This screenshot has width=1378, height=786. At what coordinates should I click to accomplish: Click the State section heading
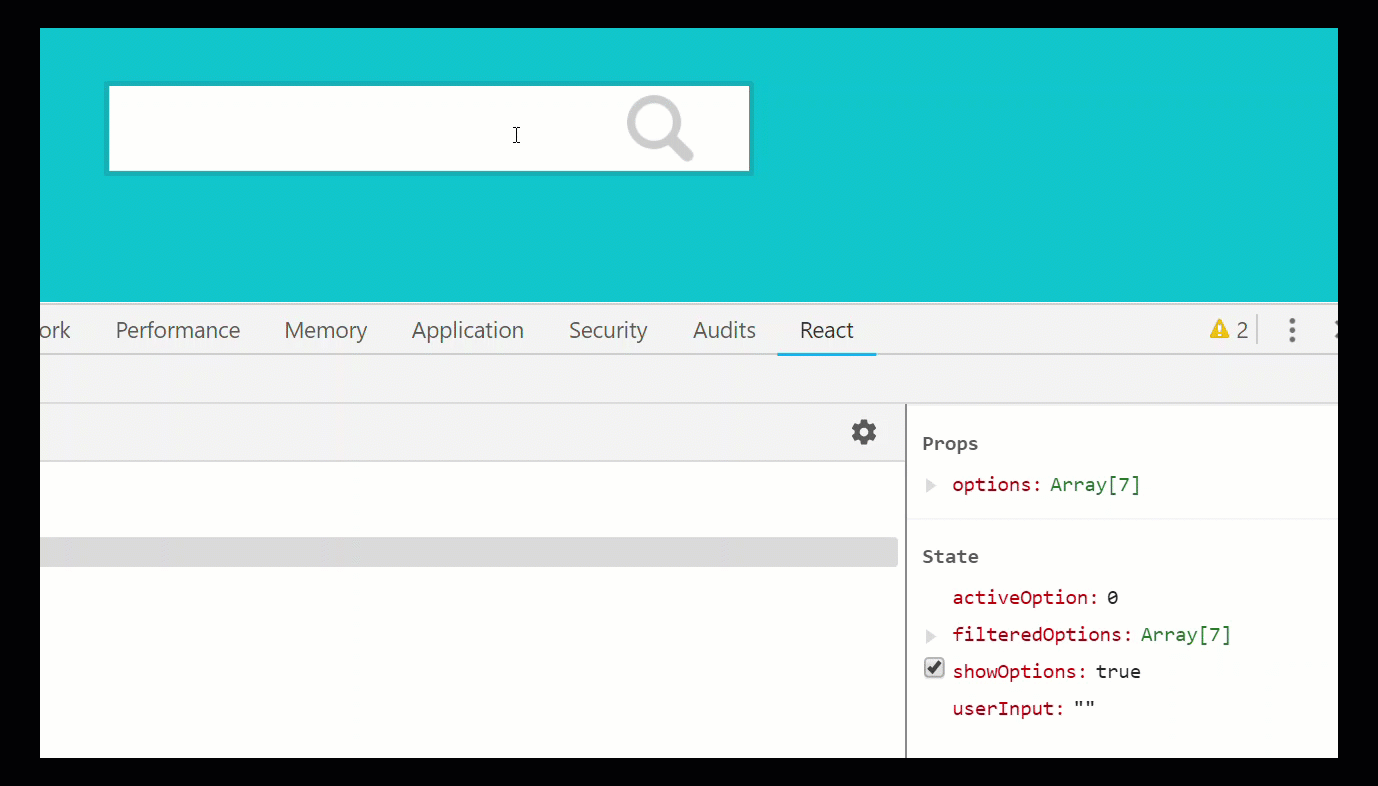click(x=950, y=557)
